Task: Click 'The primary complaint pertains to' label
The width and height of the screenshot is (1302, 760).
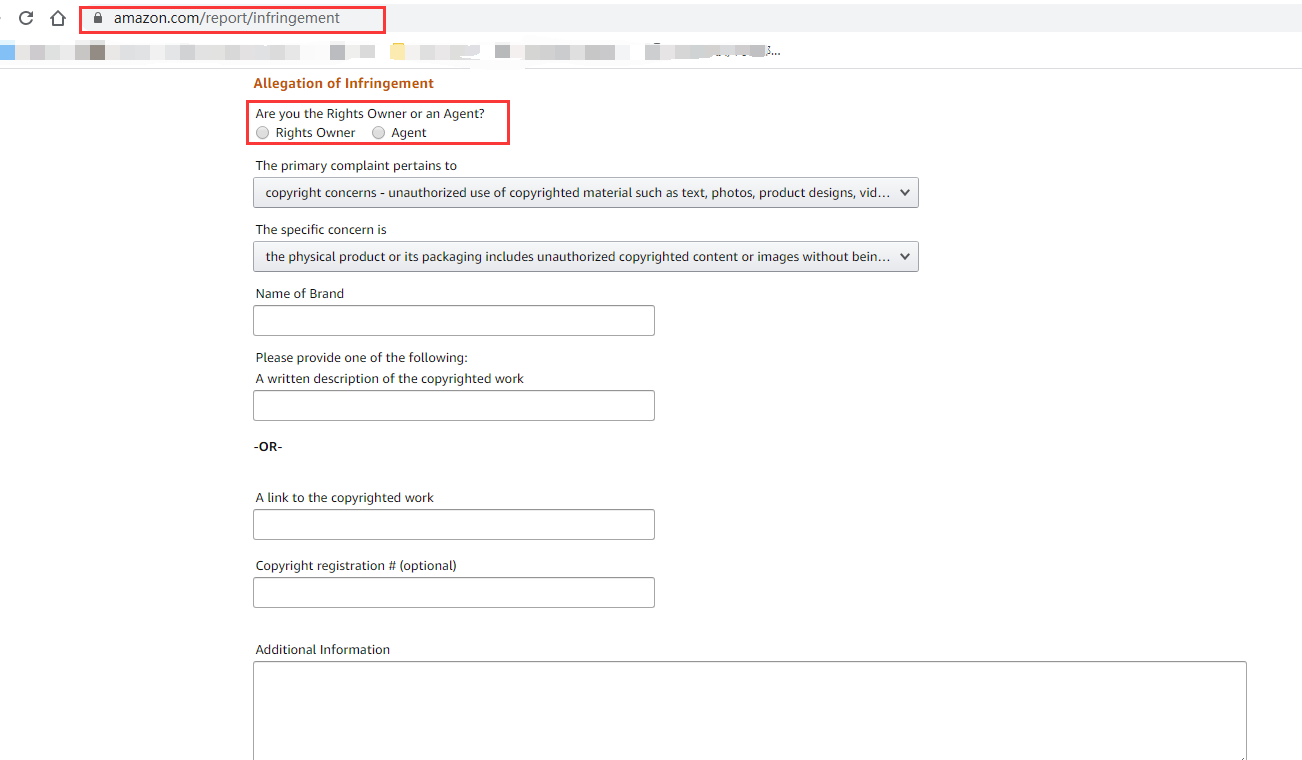Action: tap(357, 166)
